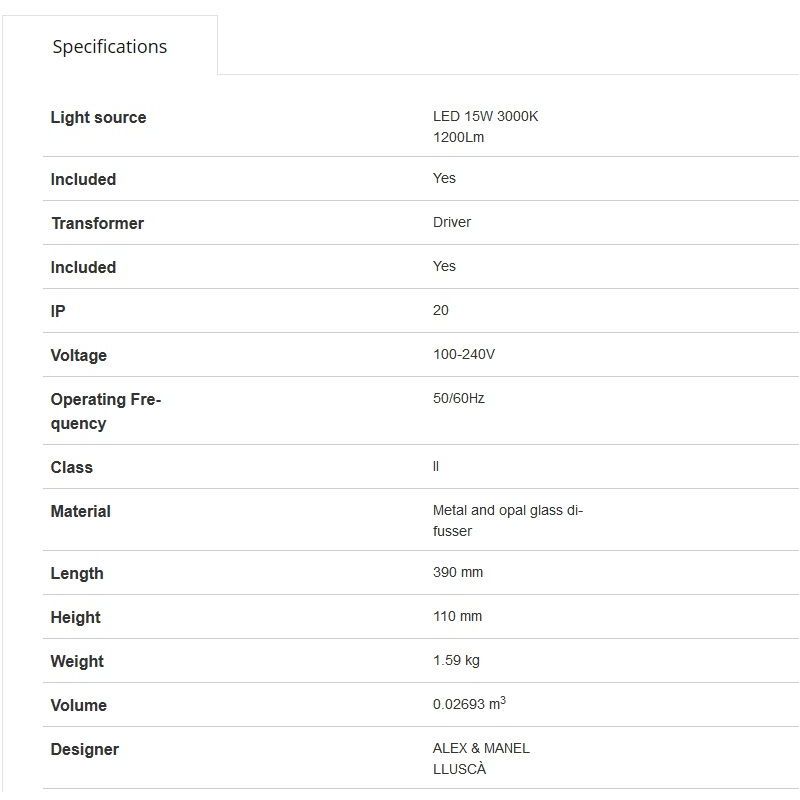Image resolution: width=800 pixels, height=800 pixels.
Task: Click the Light source label
Action: pyautogui.click(x=98, y=117)
